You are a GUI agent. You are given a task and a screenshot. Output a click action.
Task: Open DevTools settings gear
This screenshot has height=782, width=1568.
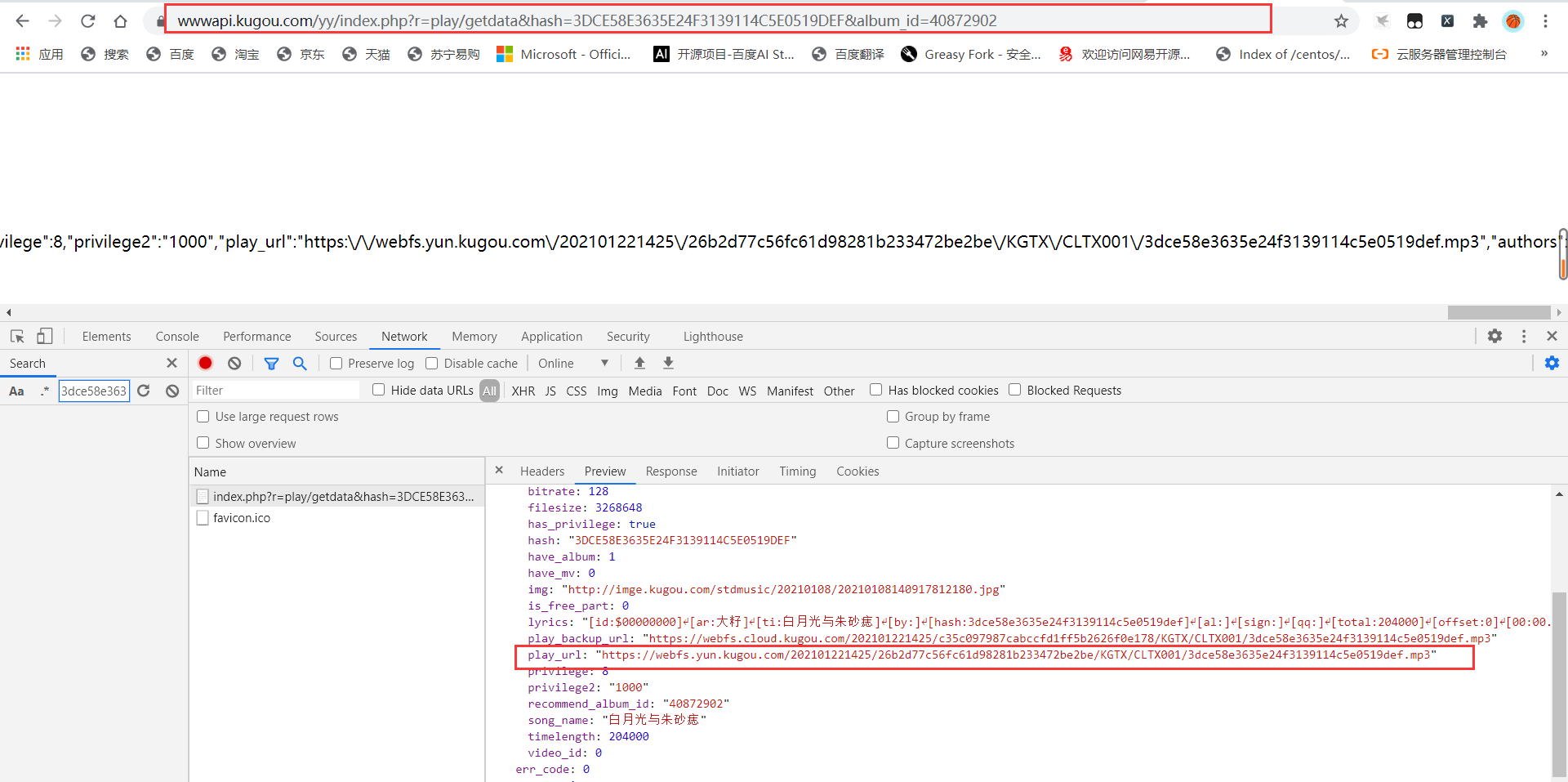point(1496,336)
